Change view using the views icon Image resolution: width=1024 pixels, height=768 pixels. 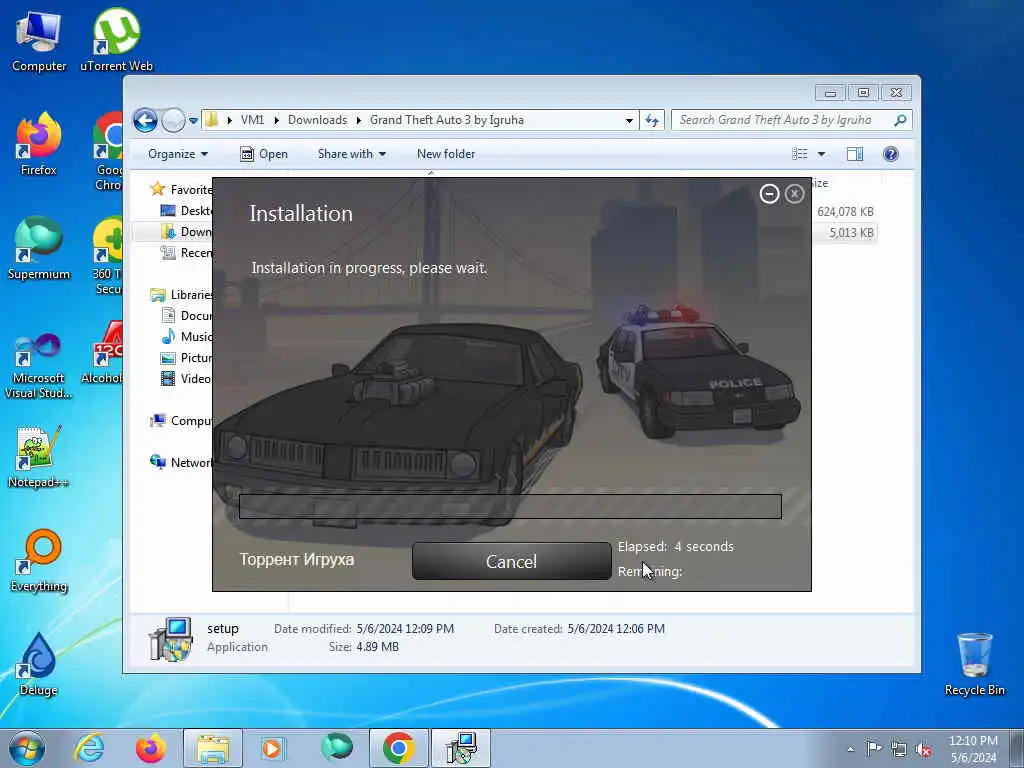(x=799, y=154)
